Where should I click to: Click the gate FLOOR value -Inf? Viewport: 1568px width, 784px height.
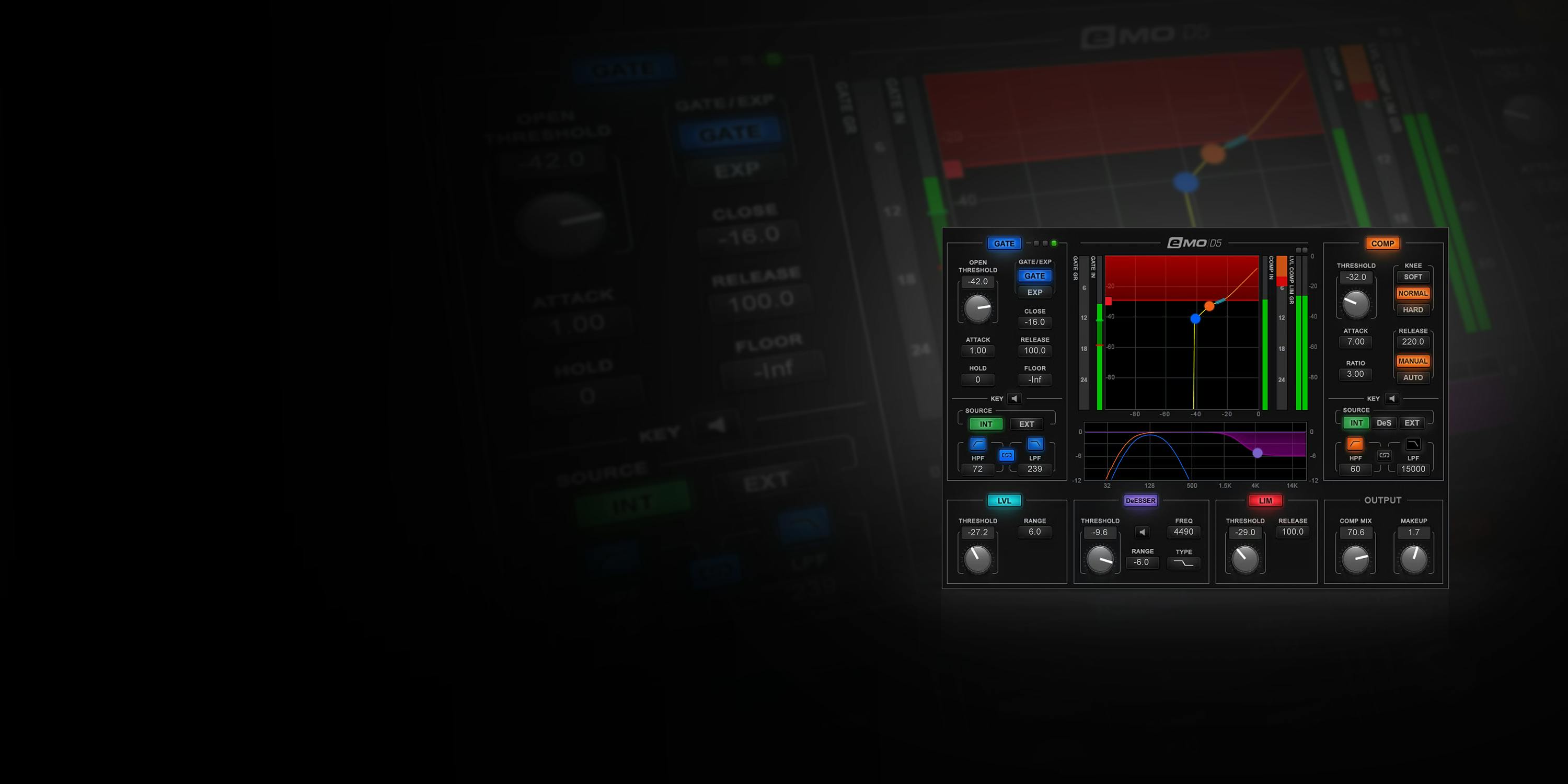coord(1035,380)
